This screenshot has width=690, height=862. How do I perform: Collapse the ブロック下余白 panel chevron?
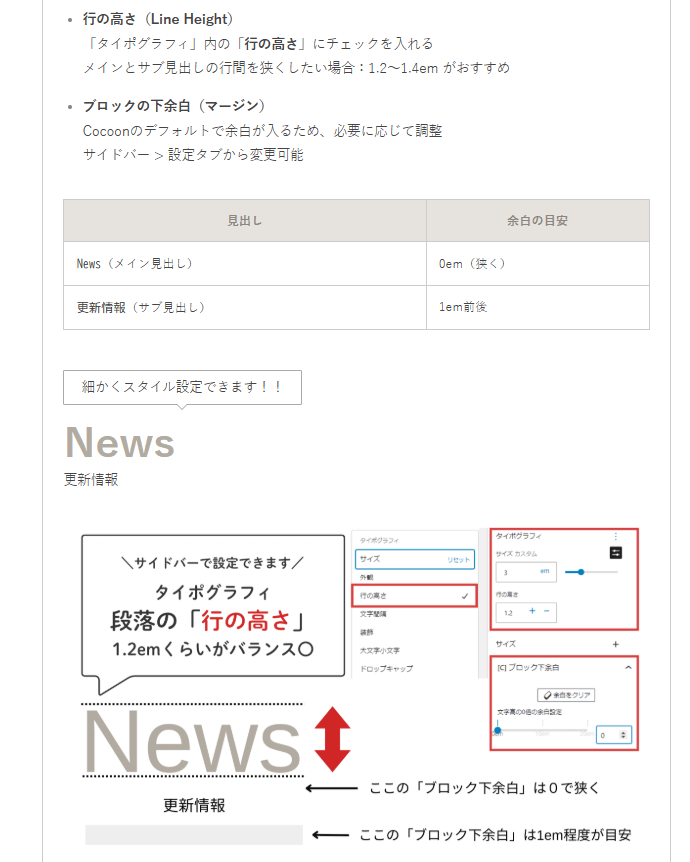(628, 667)
